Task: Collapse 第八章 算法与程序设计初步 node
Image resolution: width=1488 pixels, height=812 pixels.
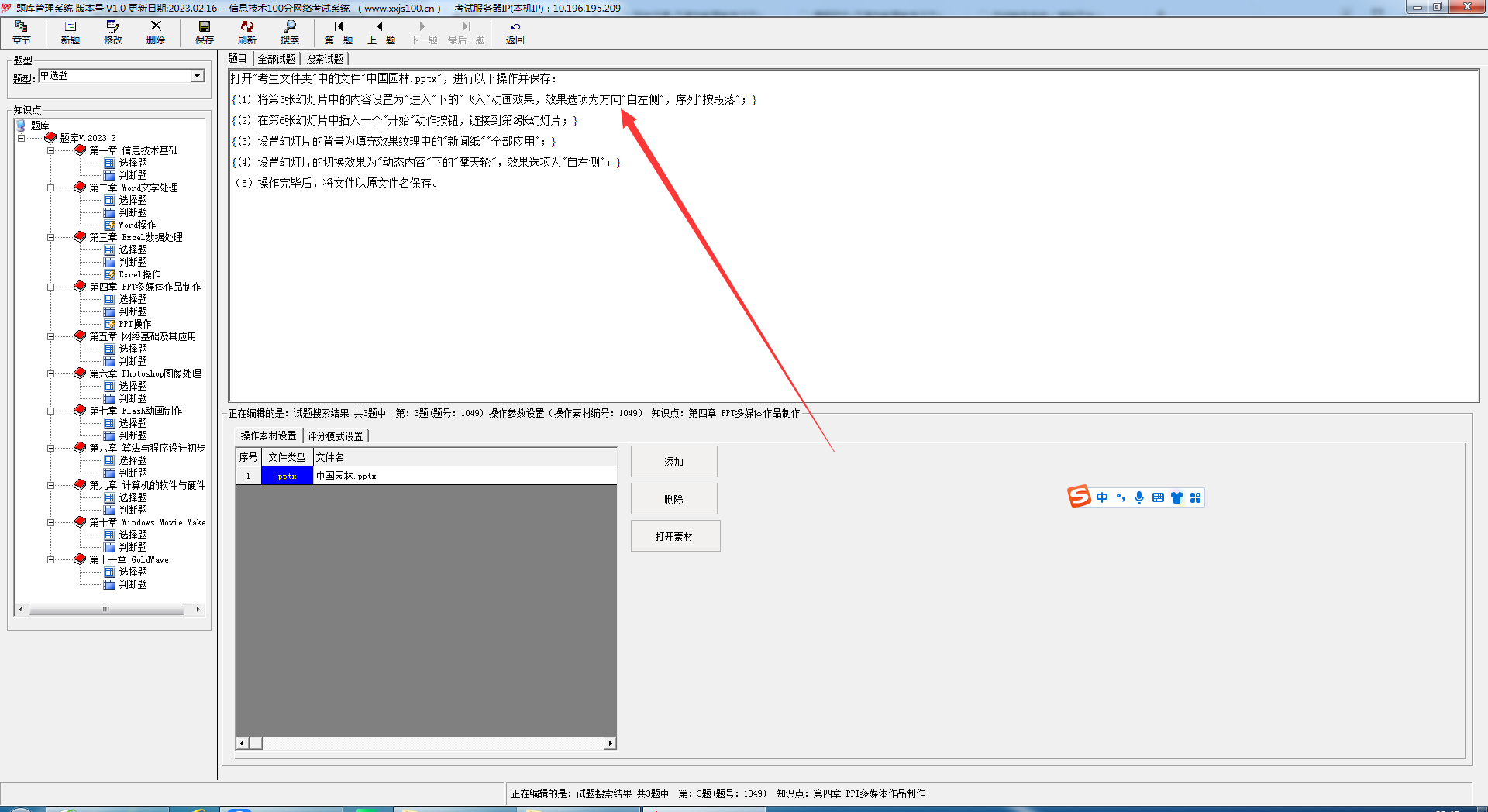Action: pos(50,448)
